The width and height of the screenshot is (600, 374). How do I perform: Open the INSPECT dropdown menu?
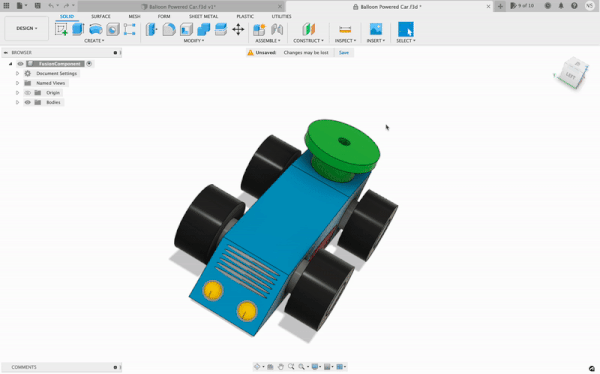point(345,41)
